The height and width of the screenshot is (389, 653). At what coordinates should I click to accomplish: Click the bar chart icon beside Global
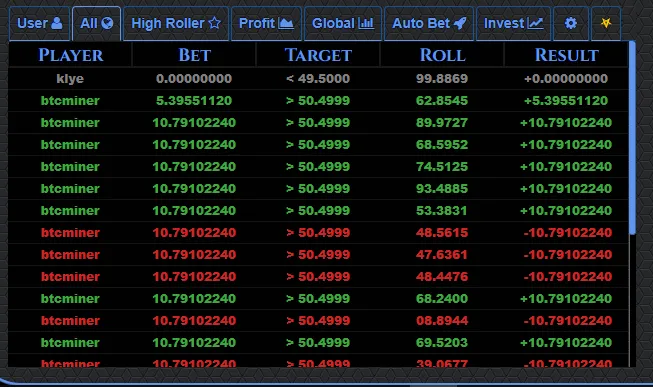pyautogui.click(x=366, y=23)
